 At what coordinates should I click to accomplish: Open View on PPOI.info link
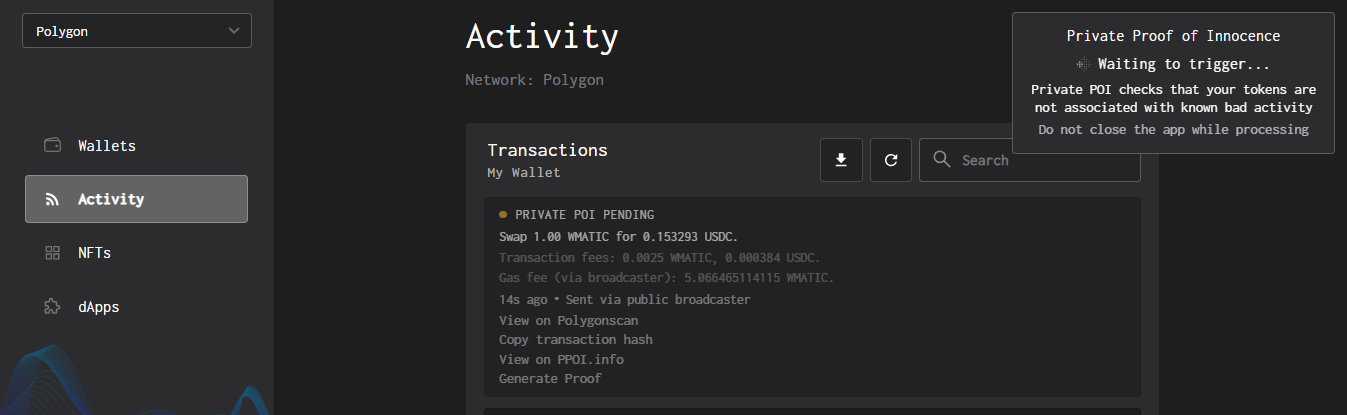[561, 360]
